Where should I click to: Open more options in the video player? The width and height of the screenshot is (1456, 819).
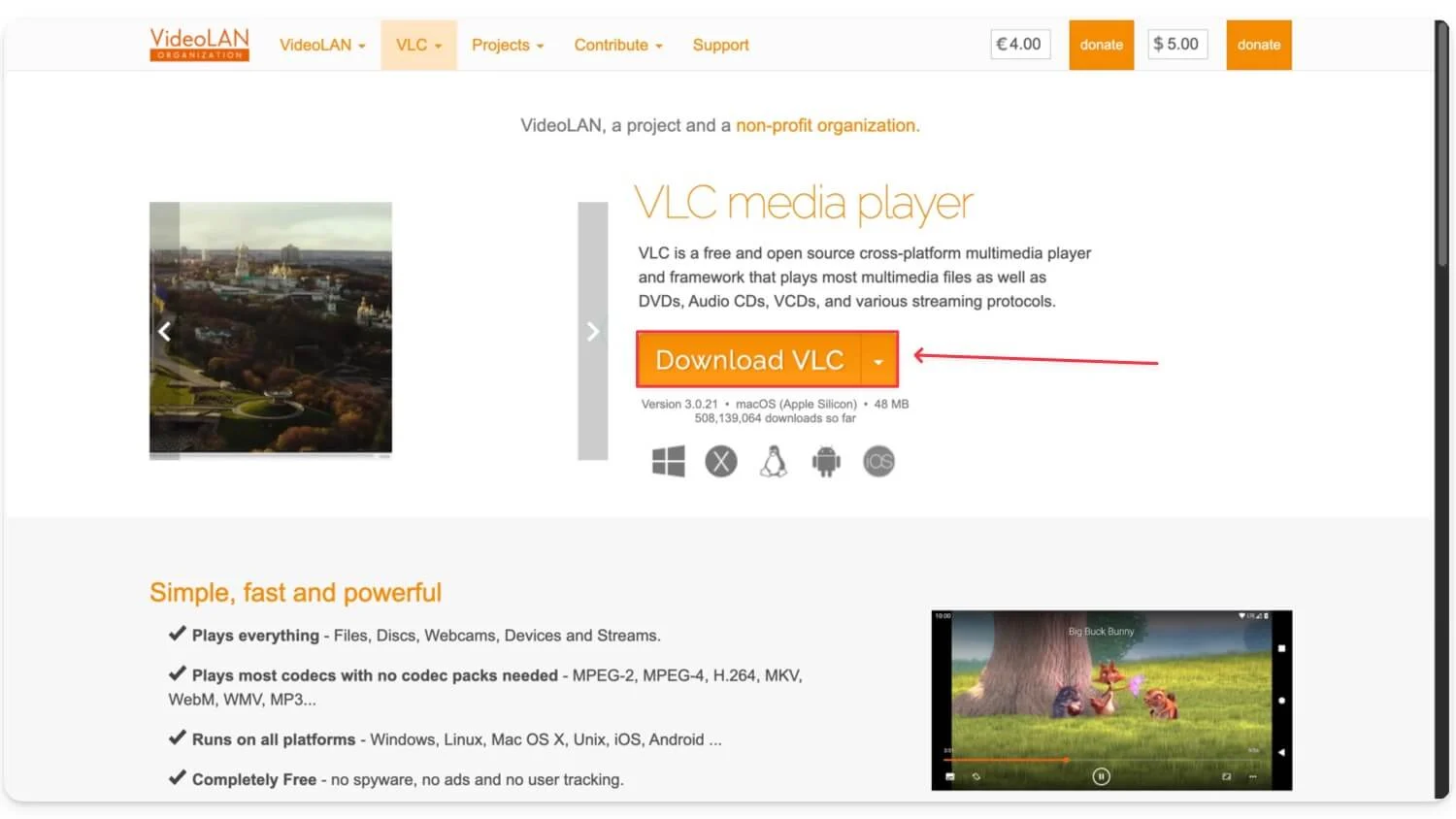tap(1253, 776)
